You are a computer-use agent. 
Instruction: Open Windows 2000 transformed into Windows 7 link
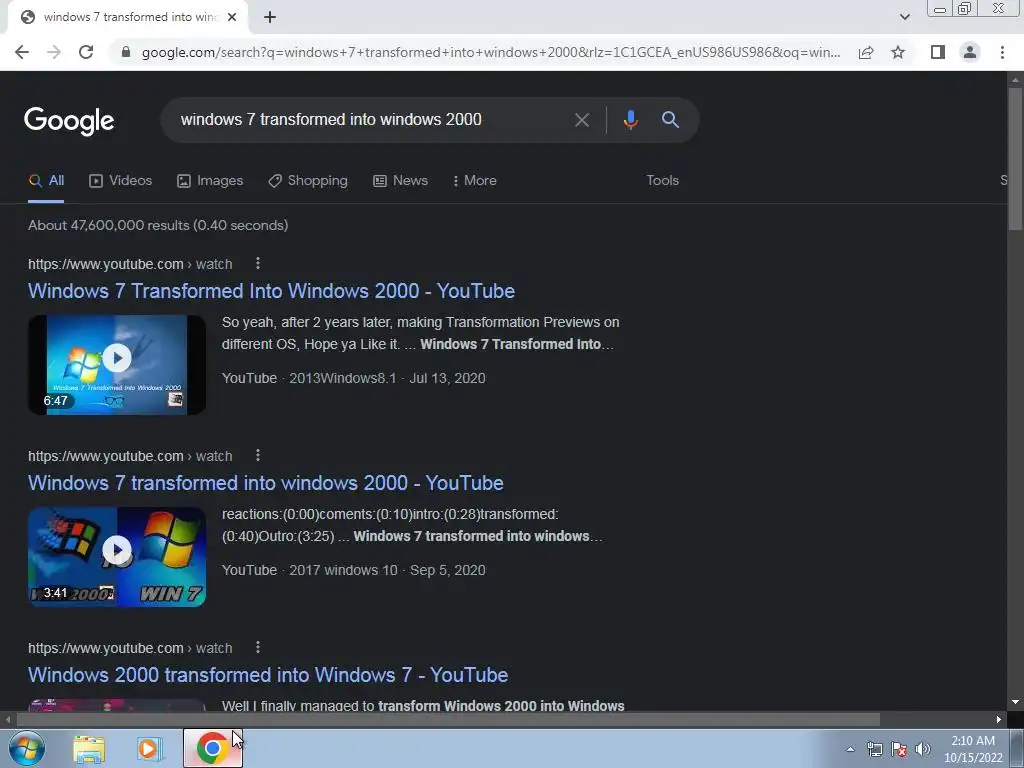pos(268,675)
